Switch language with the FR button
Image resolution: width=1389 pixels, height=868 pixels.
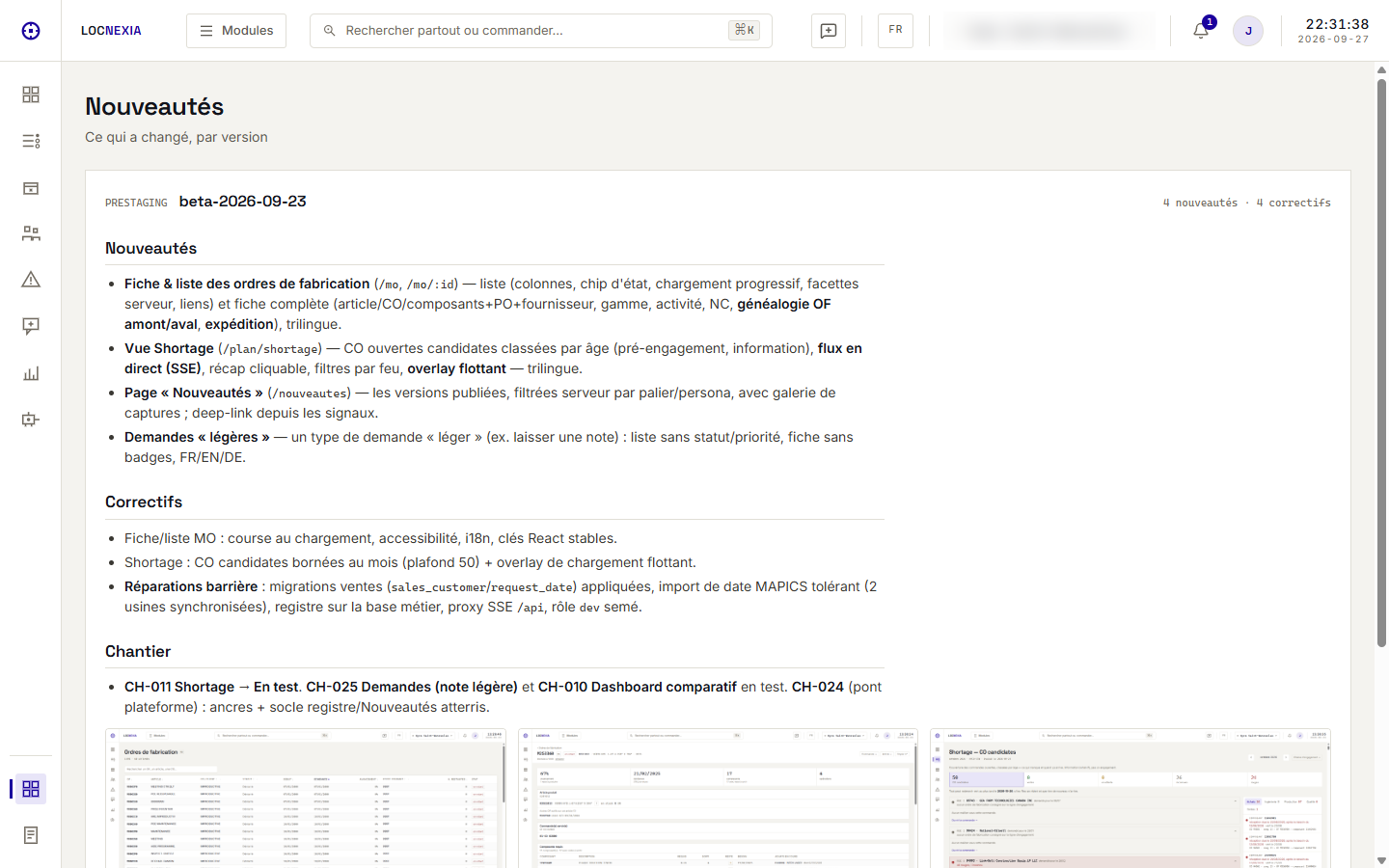click(x=896, y=30)
